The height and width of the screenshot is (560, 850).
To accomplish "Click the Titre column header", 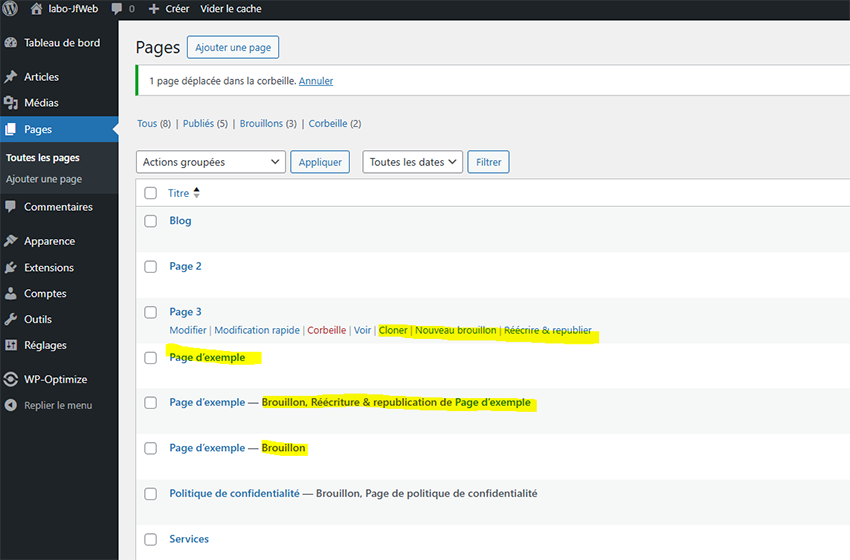I will tap(178, 193).
